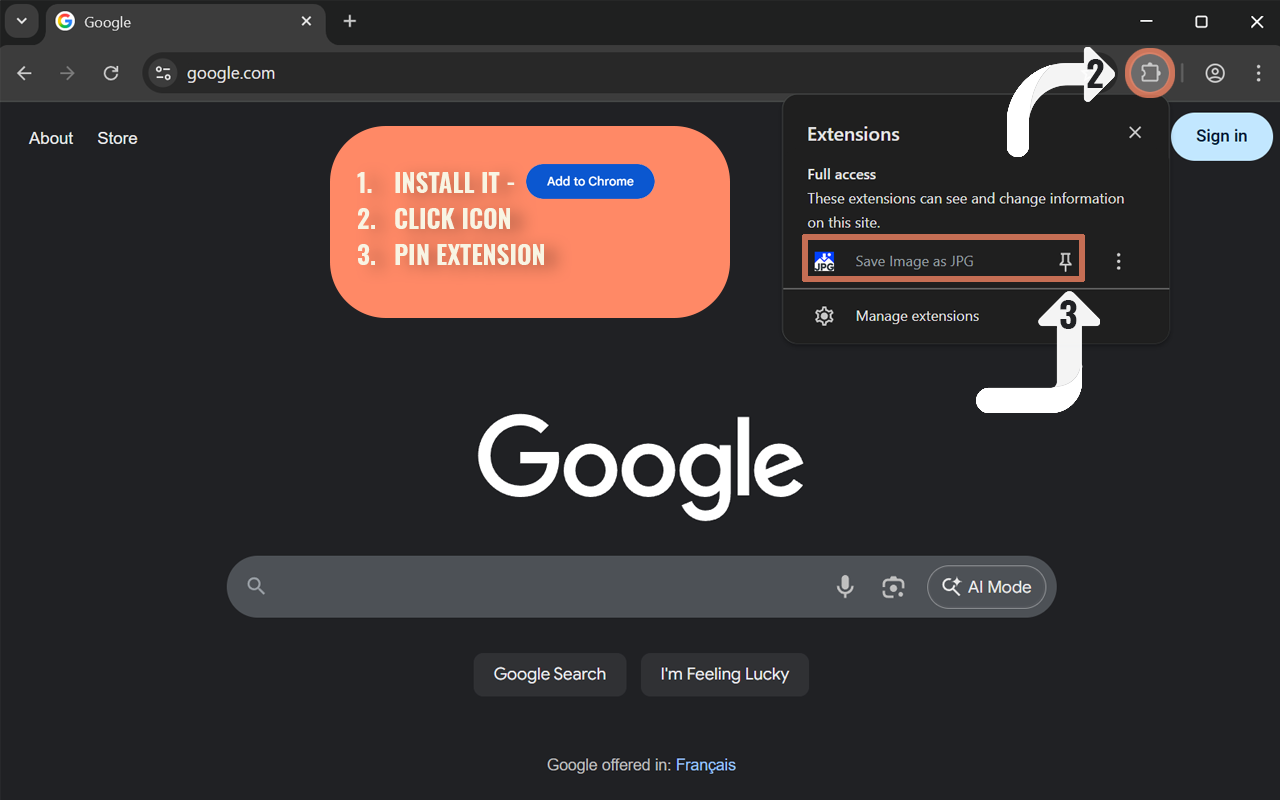Click the Add to Chrome button
The image size is (1280, 800).
coord(590,181)
